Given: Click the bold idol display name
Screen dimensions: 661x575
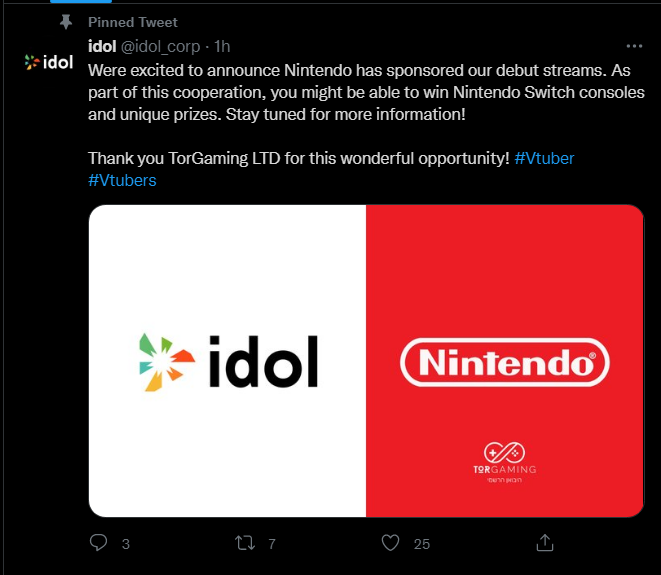Looking at the screenshot, I should coord(102,46).
